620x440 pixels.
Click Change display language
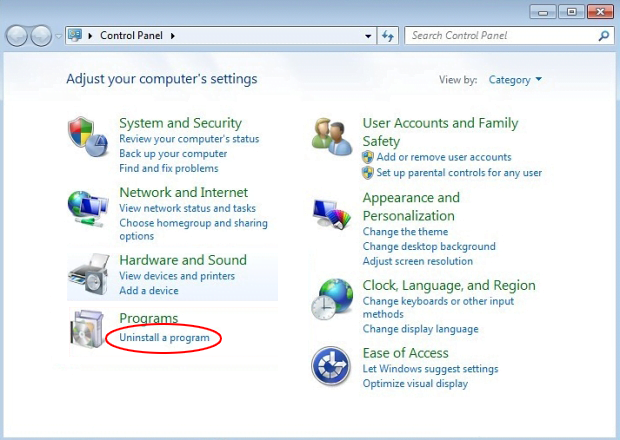(420, 329)
